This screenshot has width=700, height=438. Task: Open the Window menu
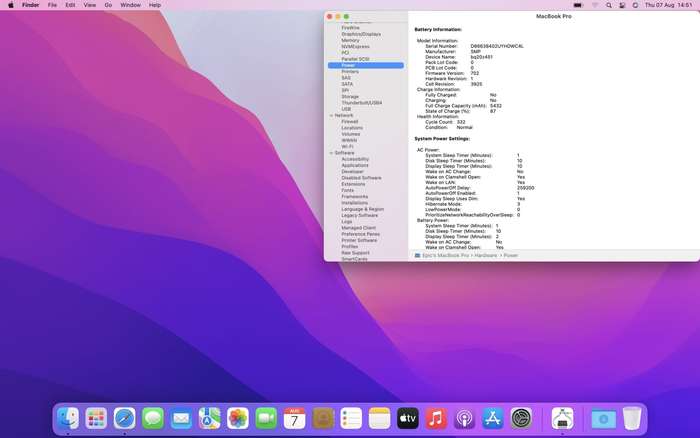(x=130, y=5)
